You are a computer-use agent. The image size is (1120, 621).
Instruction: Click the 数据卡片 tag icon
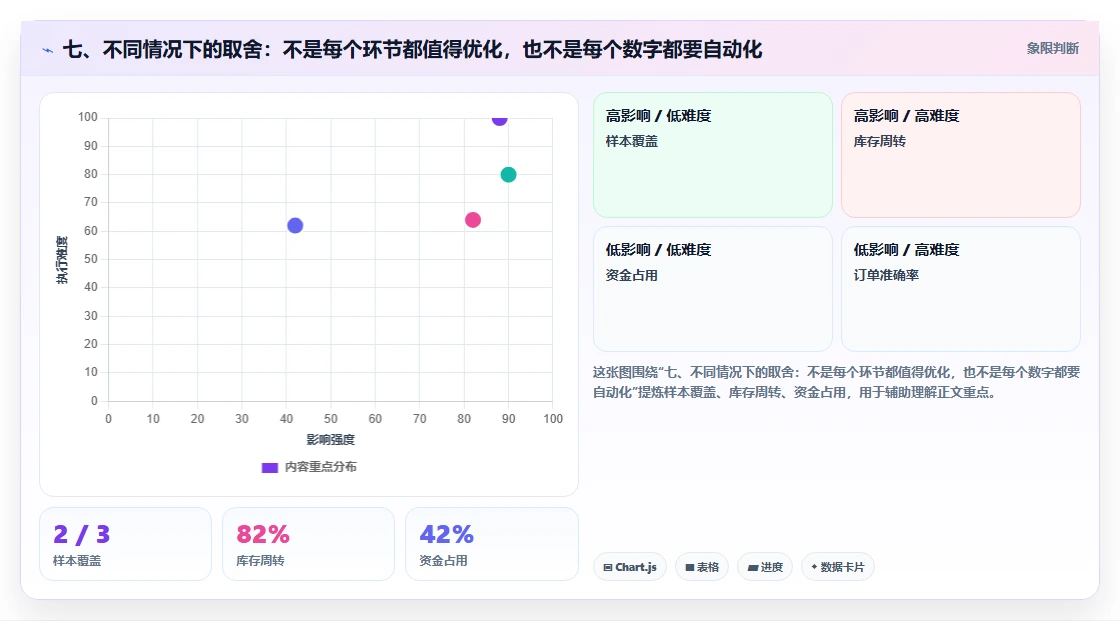[814, 567]
